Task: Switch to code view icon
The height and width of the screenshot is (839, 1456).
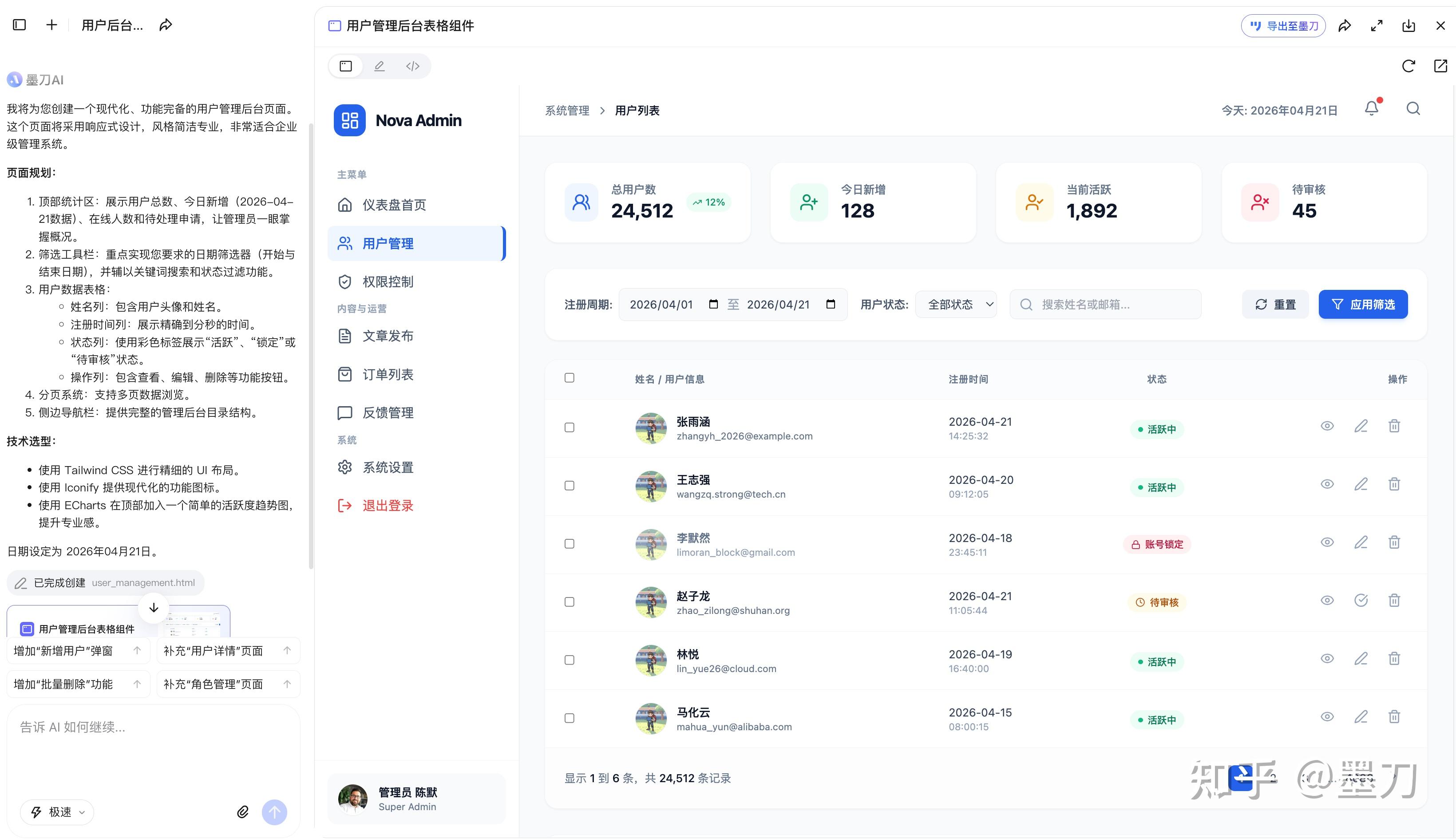Action: (x=412, y=66)
